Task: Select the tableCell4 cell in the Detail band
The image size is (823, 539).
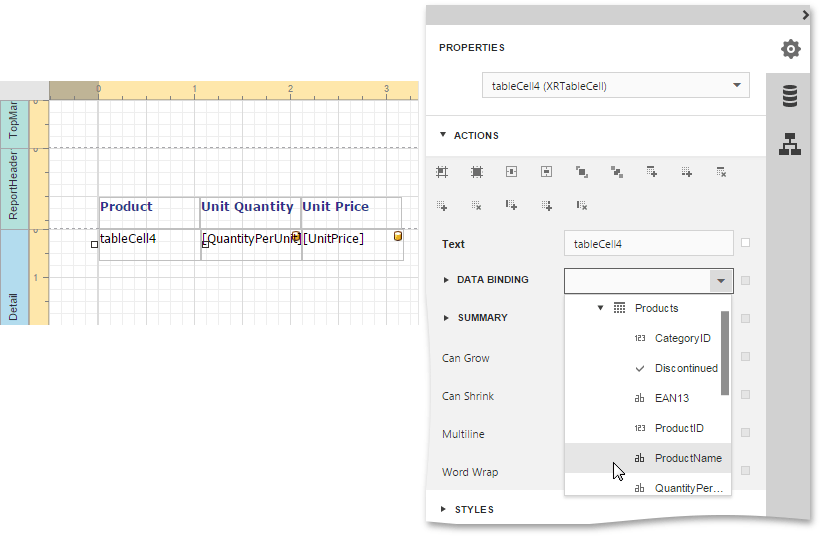Action: coord(150,245)
